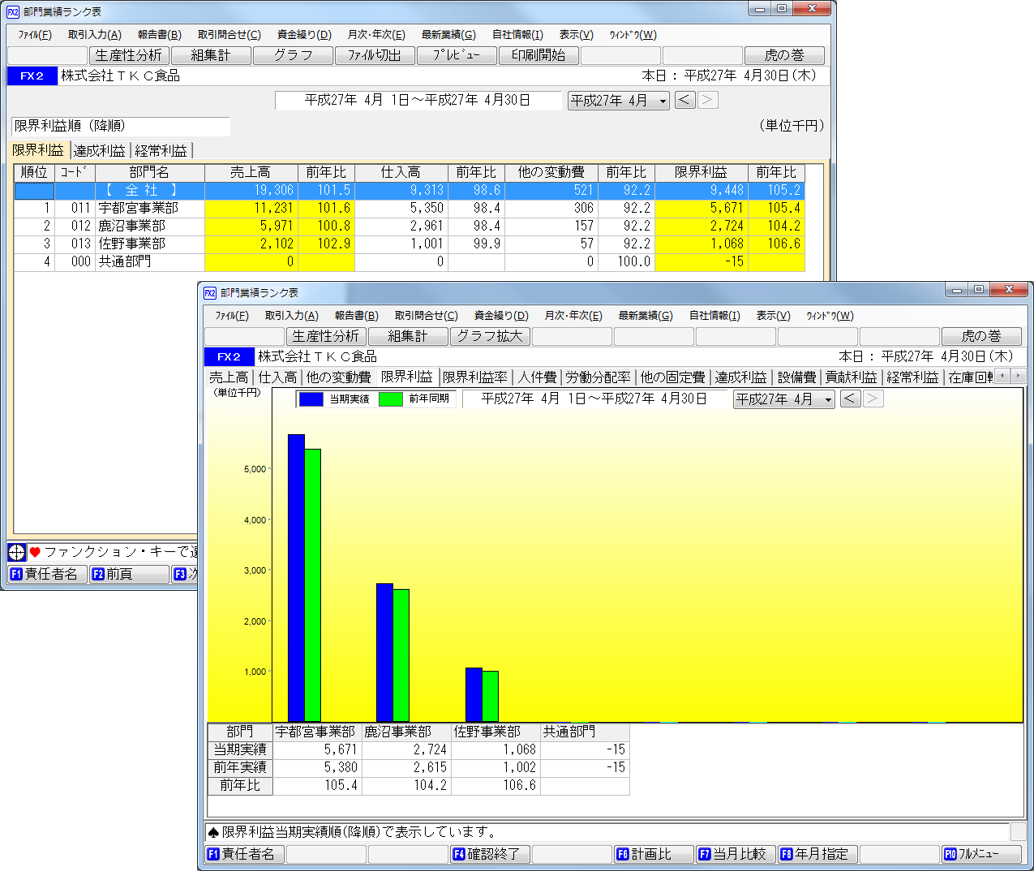Switch to 労働分配率 graph tab
The image size is (1034, 871).
(x=598, y=378)
